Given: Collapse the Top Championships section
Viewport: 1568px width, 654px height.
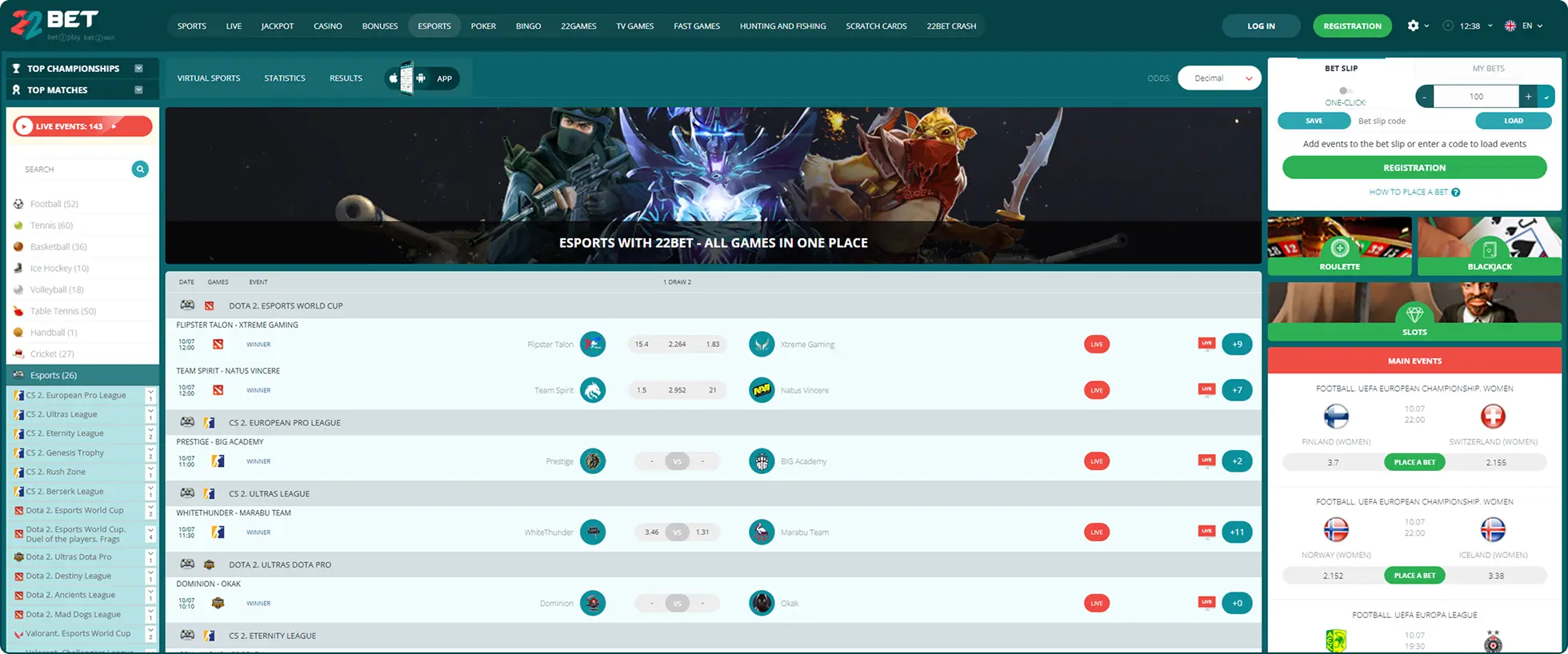Looking at the screenshot, I should [138, 68].
